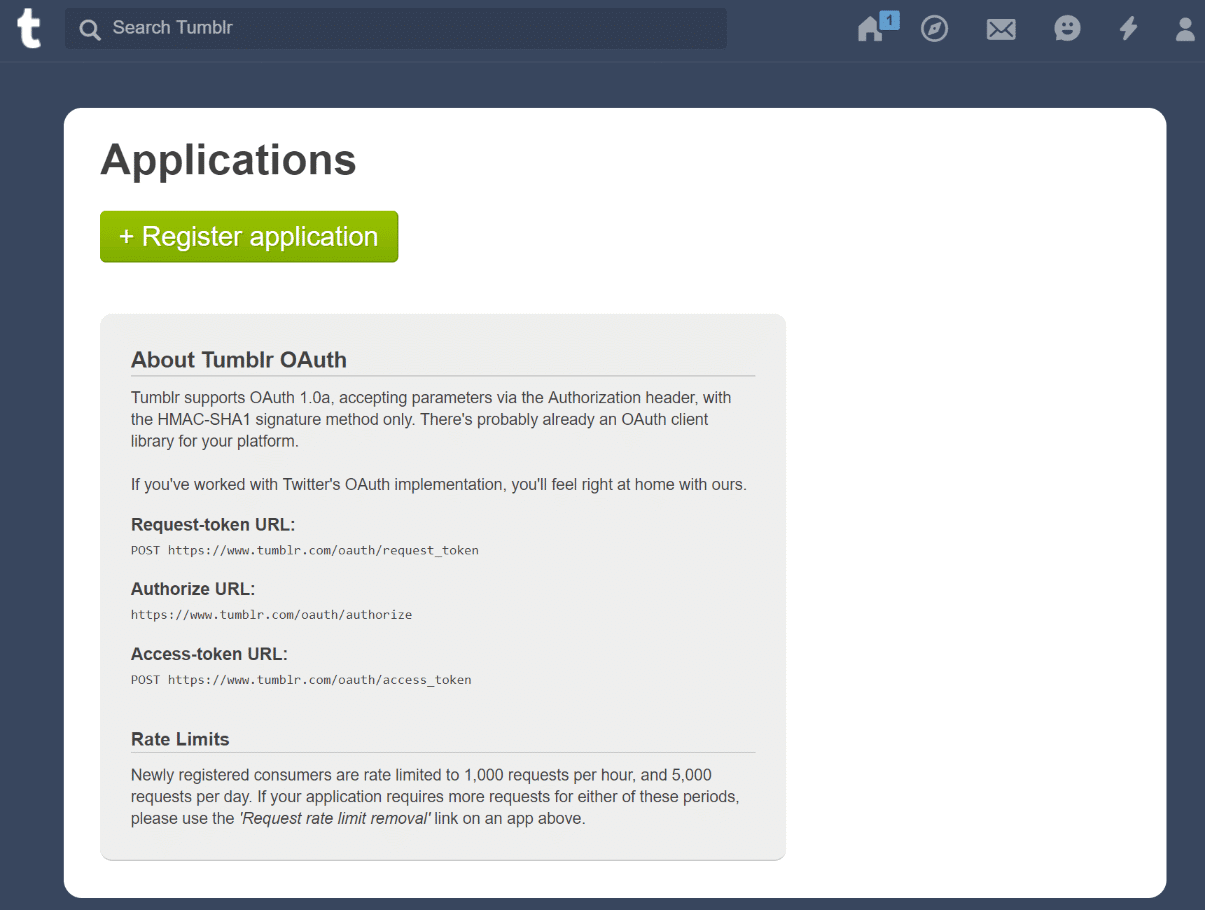Image resolution: width=1205 pixels, height=910 pixels.
Task: Open the Home dashboard icon
Action: [871, 30]
